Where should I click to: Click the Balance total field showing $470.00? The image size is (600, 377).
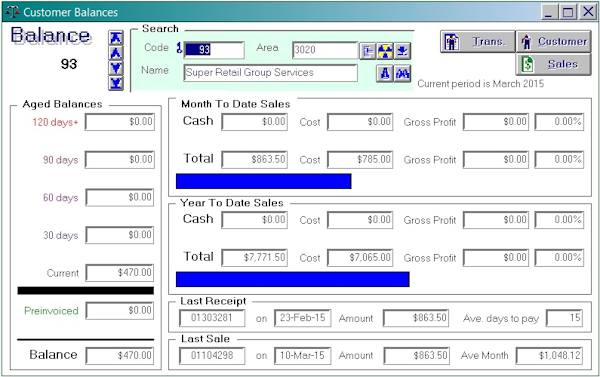[x=120, y=356]
